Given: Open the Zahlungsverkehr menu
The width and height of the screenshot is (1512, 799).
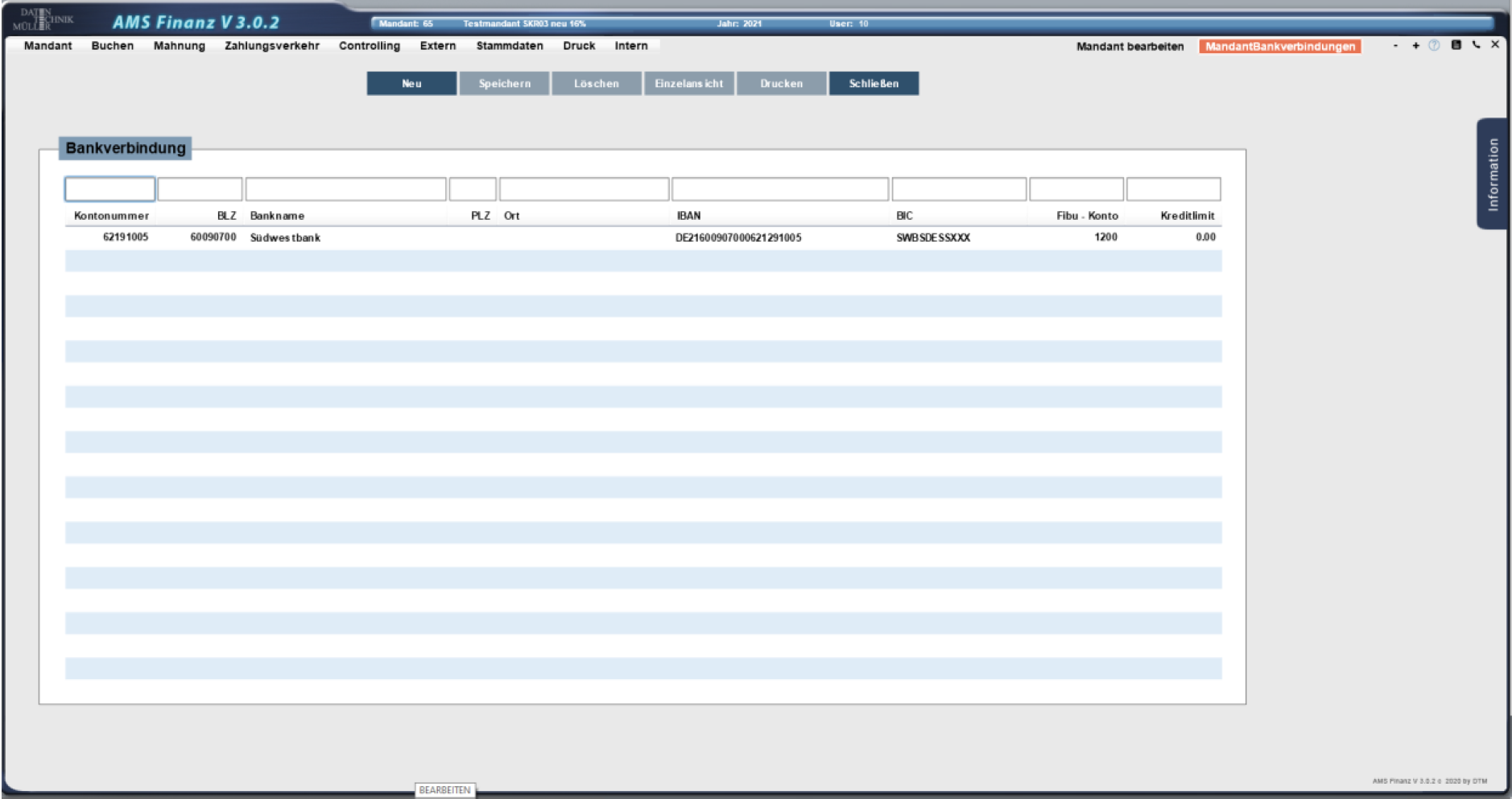Looking at the screenshot, I should tap(271, 46).
